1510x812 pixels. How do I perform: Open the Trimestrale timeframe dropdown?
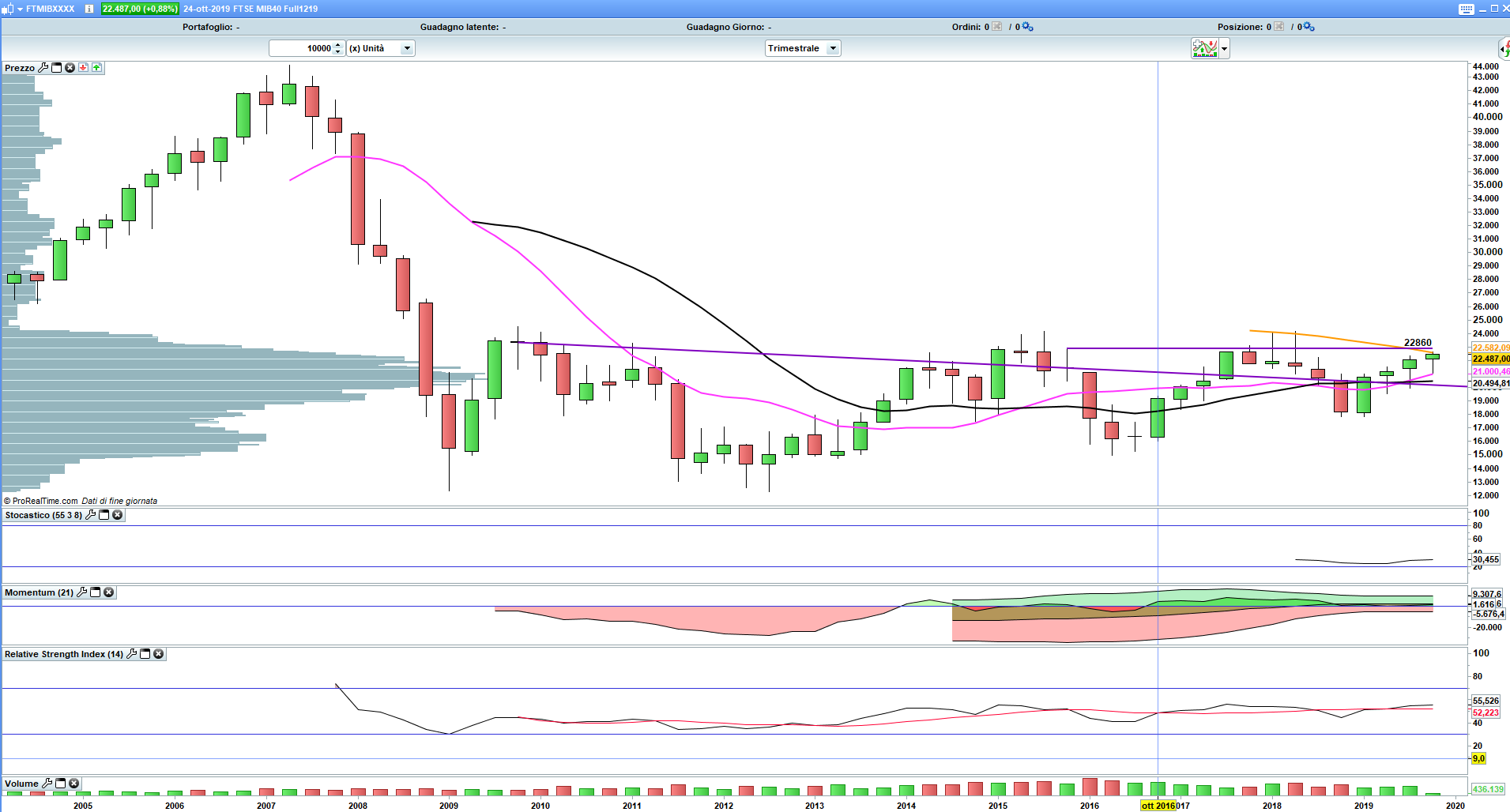pos(803,48)
